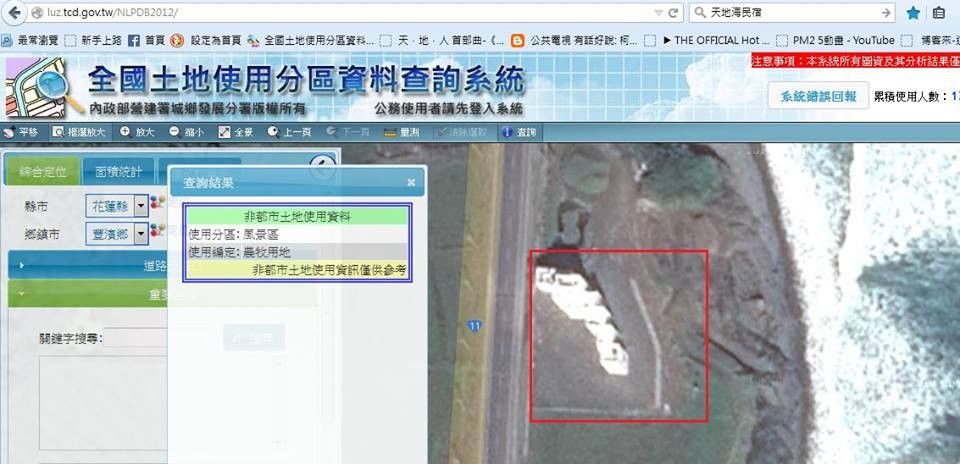Activate the 框選放大 box zoom tool
Image resolution: width=960 pixels, height=464 pixels.
78,132
